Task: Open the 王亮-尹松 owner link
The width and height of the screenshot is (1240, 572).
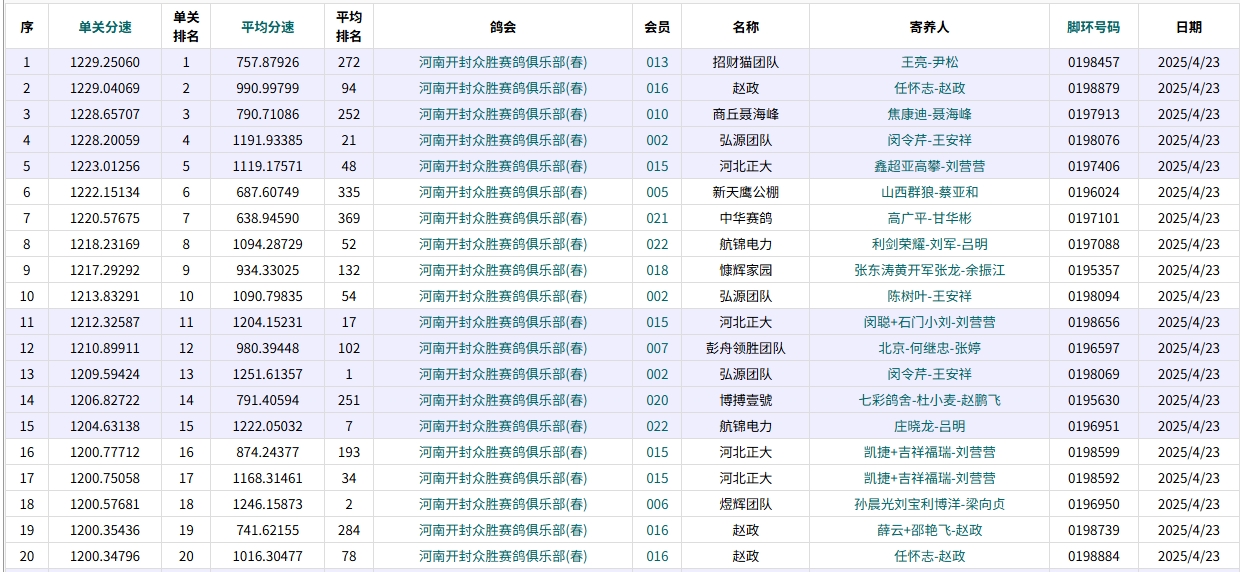Action: [x=929, y=62]
